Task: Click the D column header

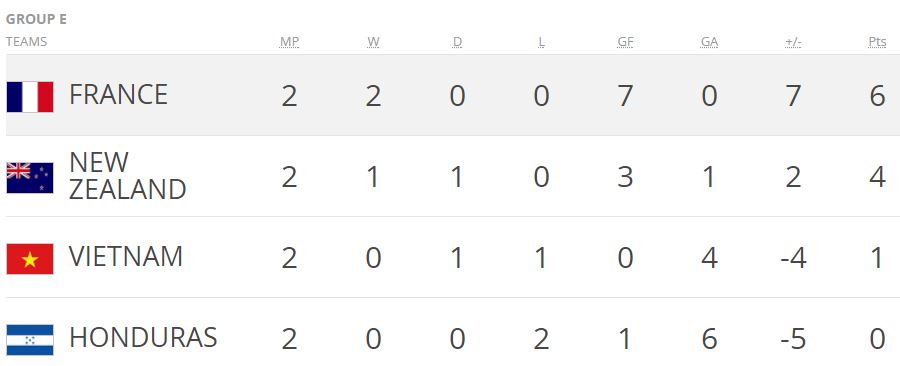Action: (457, 42)
